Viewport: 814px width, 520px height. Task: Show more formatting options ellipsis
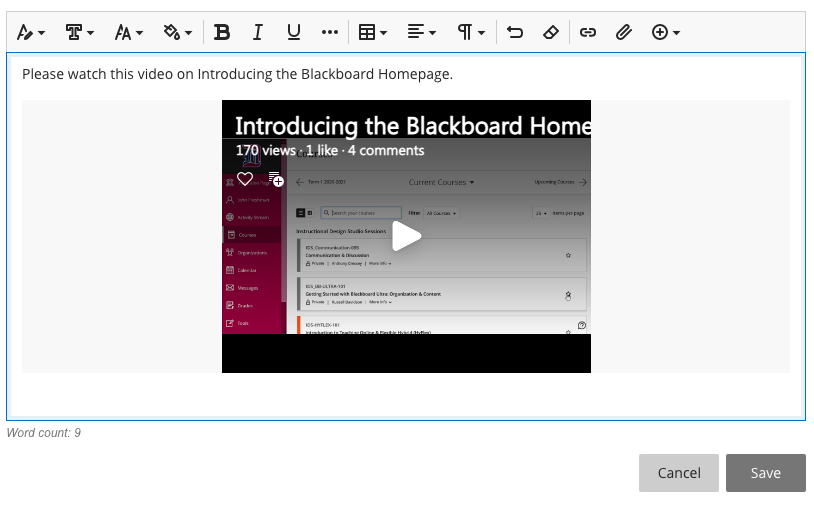tap(330, 32)
